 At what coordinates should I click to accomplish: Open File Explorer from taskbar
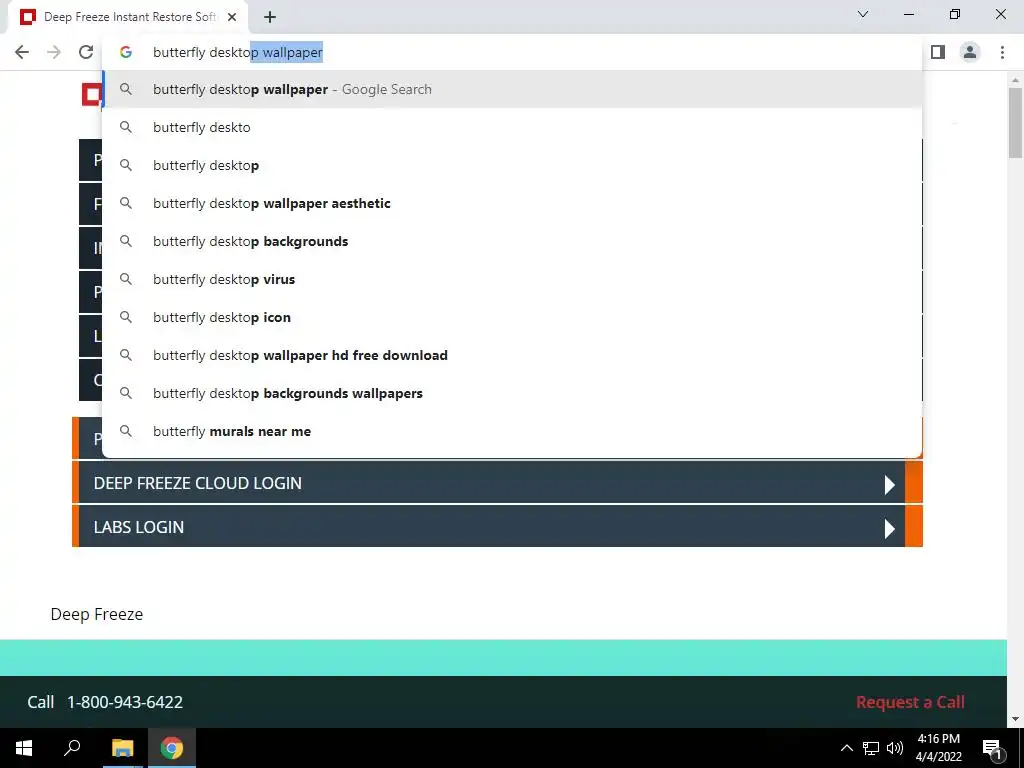coord(122,748)
